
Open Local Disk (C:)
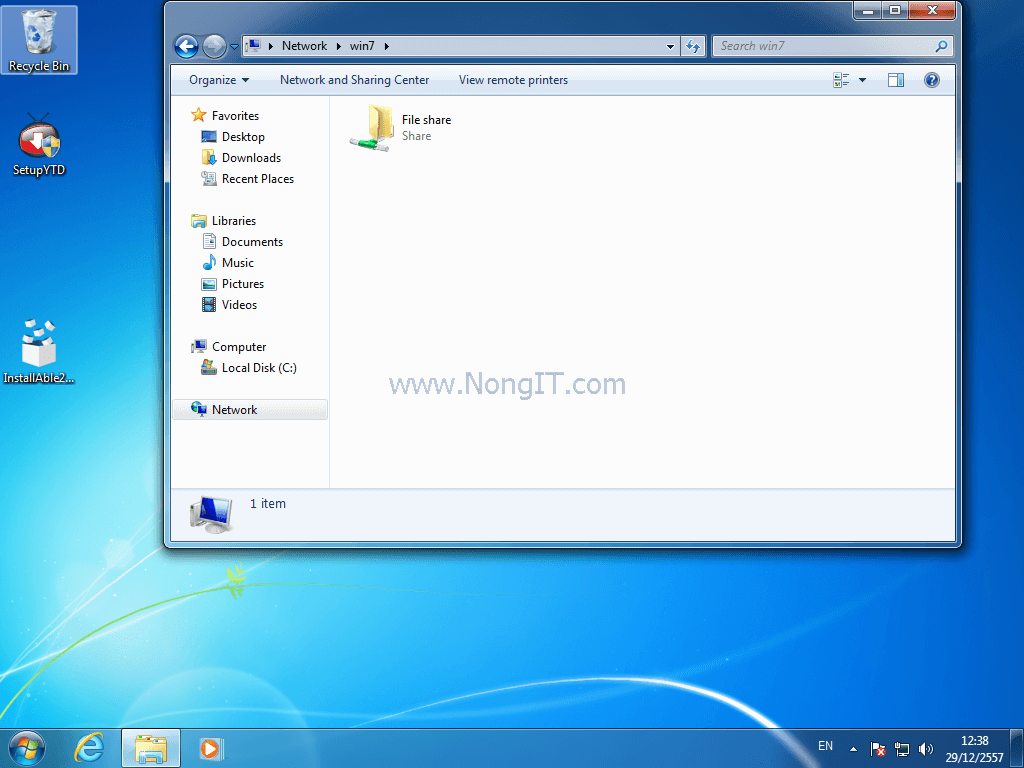click(x=259, y=368)
